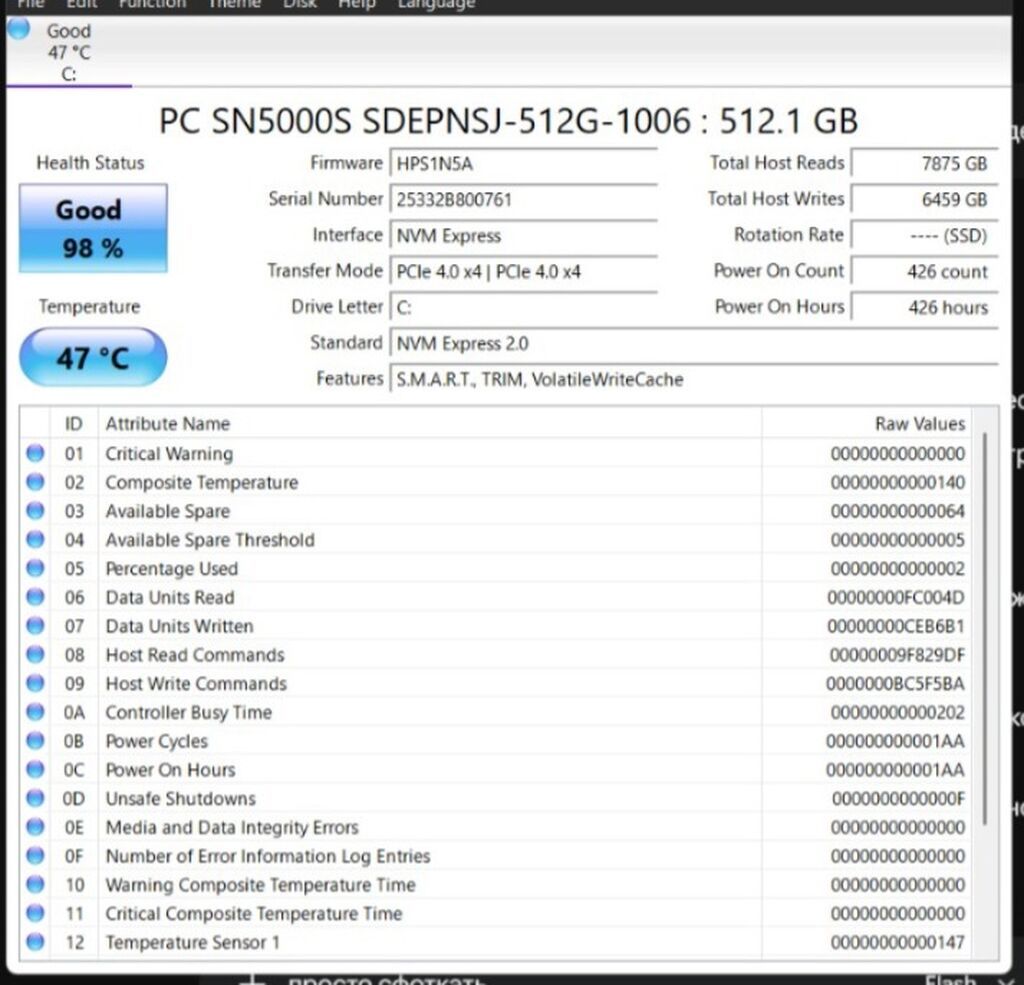The width and height of the screenshot is (1024, 985).
Task: Click the status orb for Data Units Read
Action: 35,596
